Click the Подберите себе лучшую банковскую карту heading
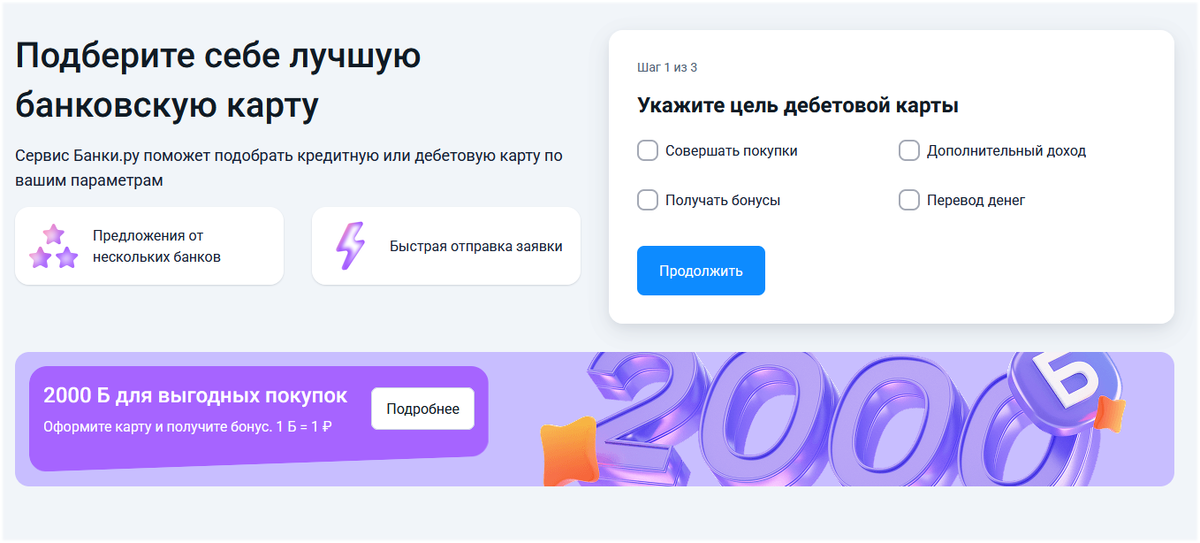This screenshot has width=1200, height=543. click(218, 80)
